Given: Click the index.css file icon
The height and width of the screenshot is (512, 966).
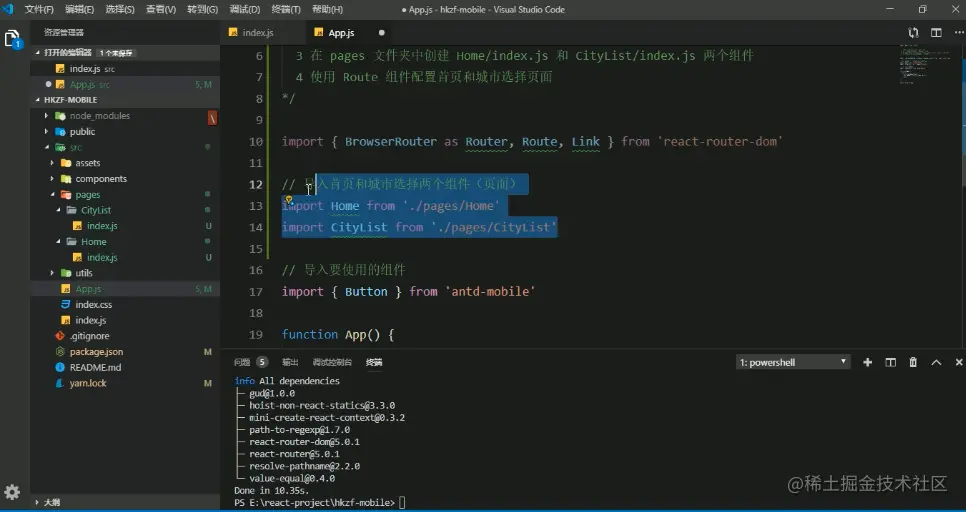Looking at the screenshot, I should point(65,304).
